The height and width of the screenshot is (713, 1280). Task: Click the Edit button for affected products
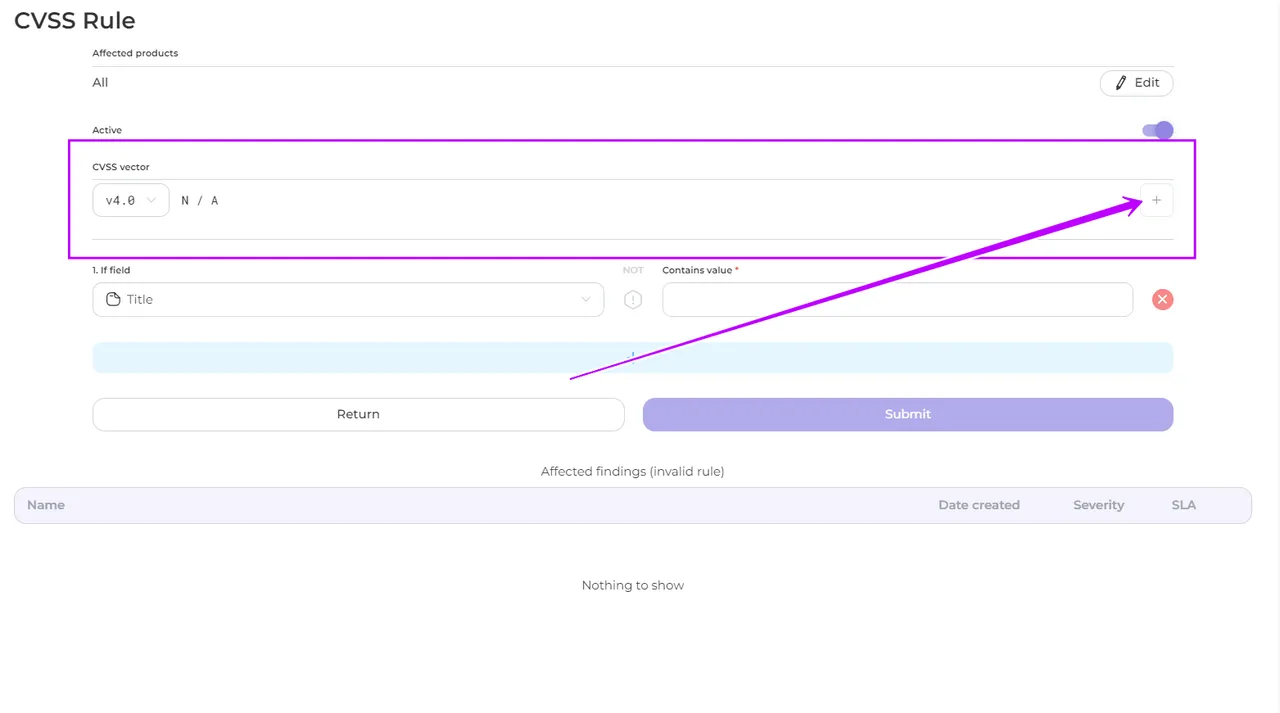coord(1136,83)
